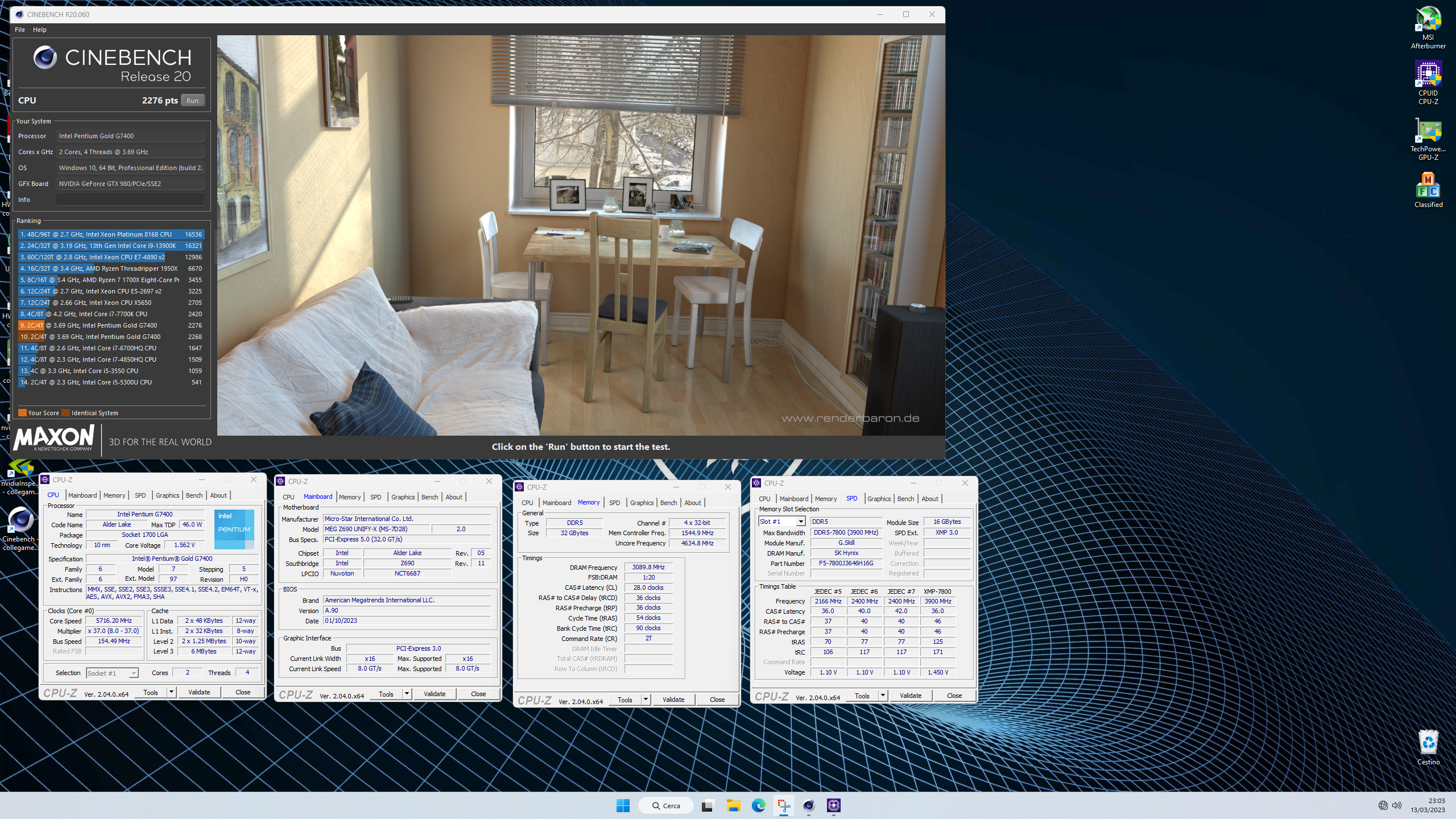Open CPU tab in fourth CPU-Z window
Viewport: 1456px width, 819px height.
(764, 499)
